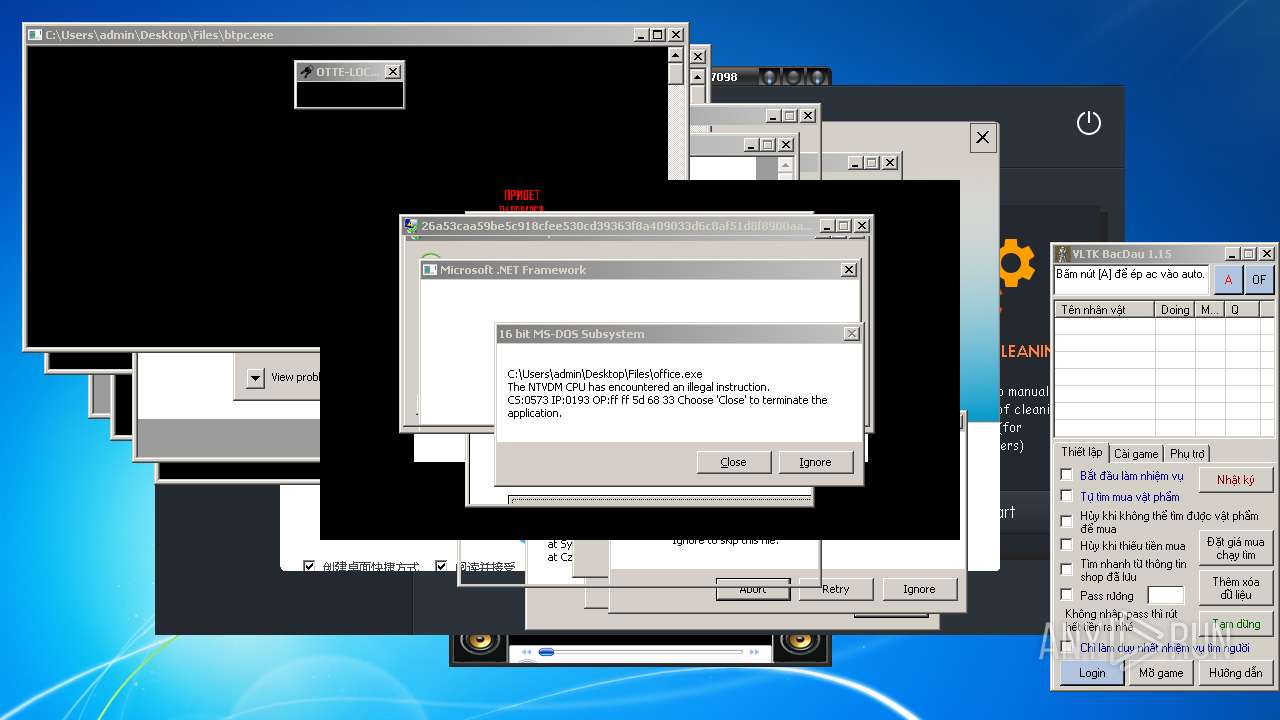
Task: Toggle Tìm nhanh từ thông tin shop checkbox
Action: click(x=1067, y=569)
